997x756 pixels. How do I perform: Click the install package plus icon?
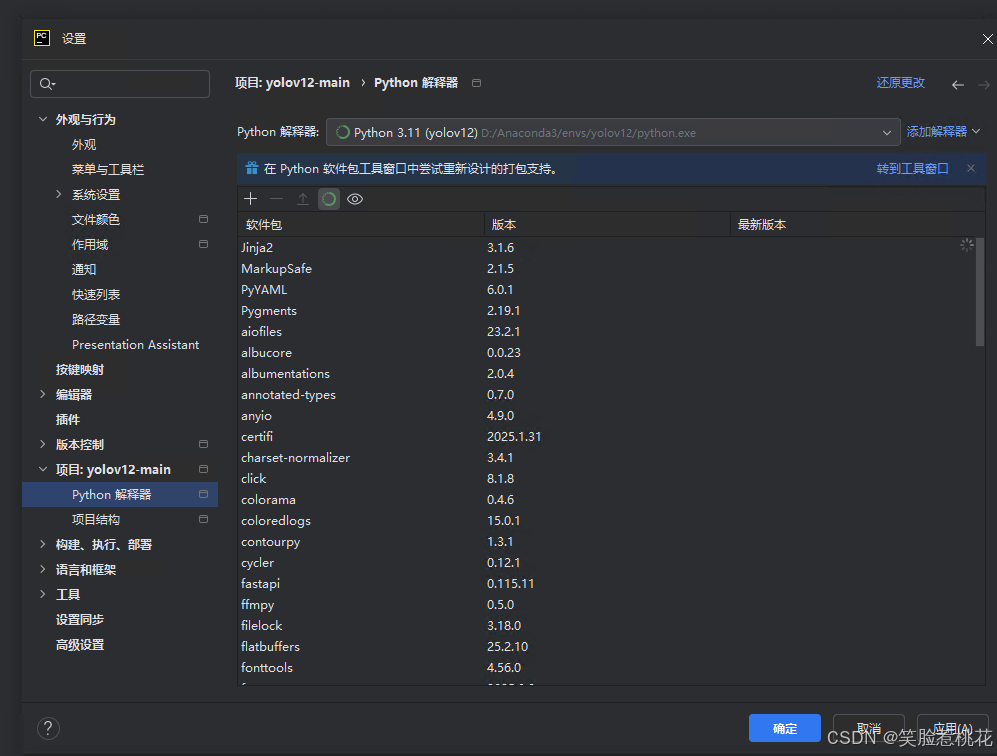coord(251,199)
